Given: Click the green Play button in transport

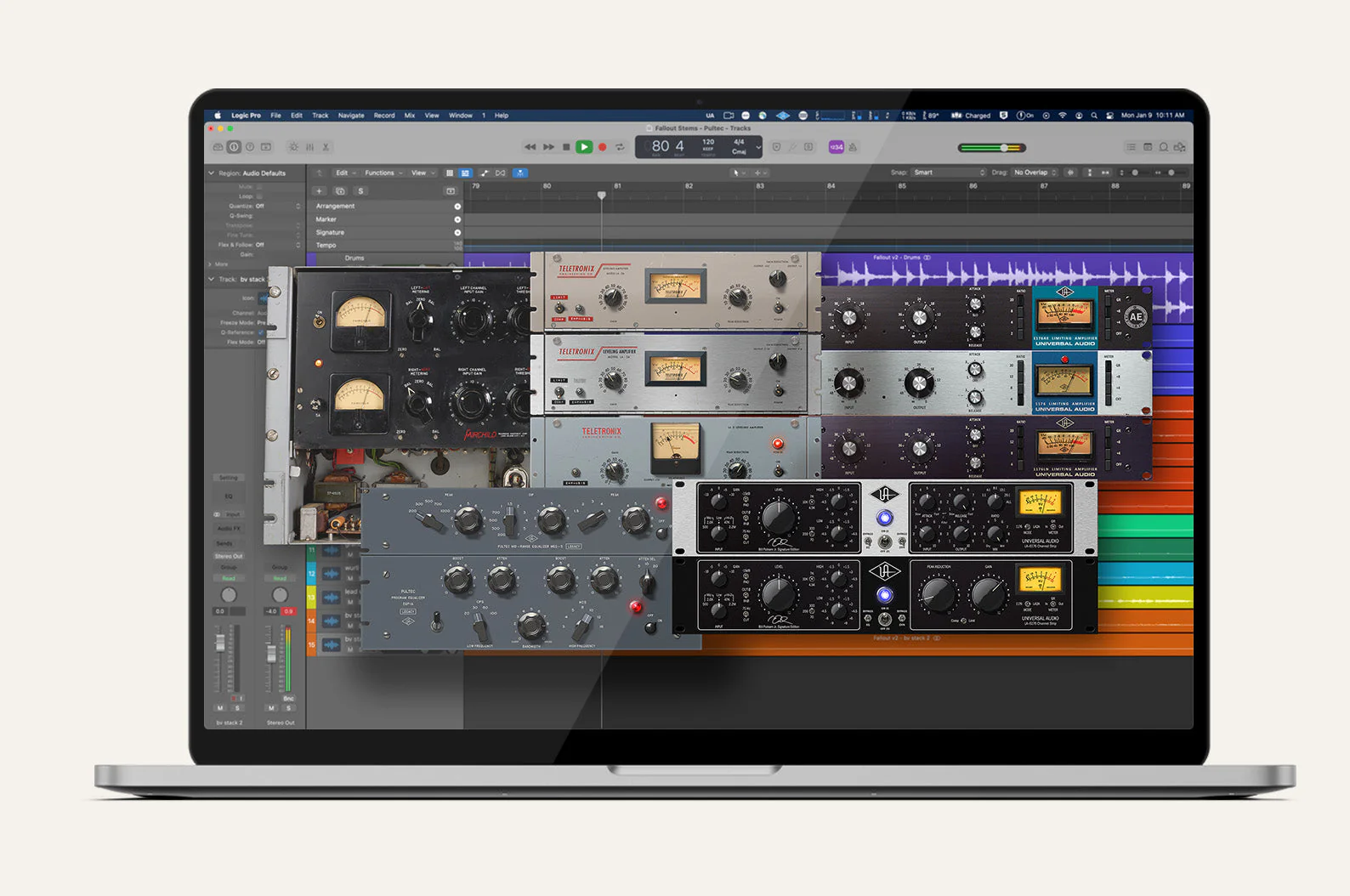Looking at the screenshot, I should click(584, 147).
